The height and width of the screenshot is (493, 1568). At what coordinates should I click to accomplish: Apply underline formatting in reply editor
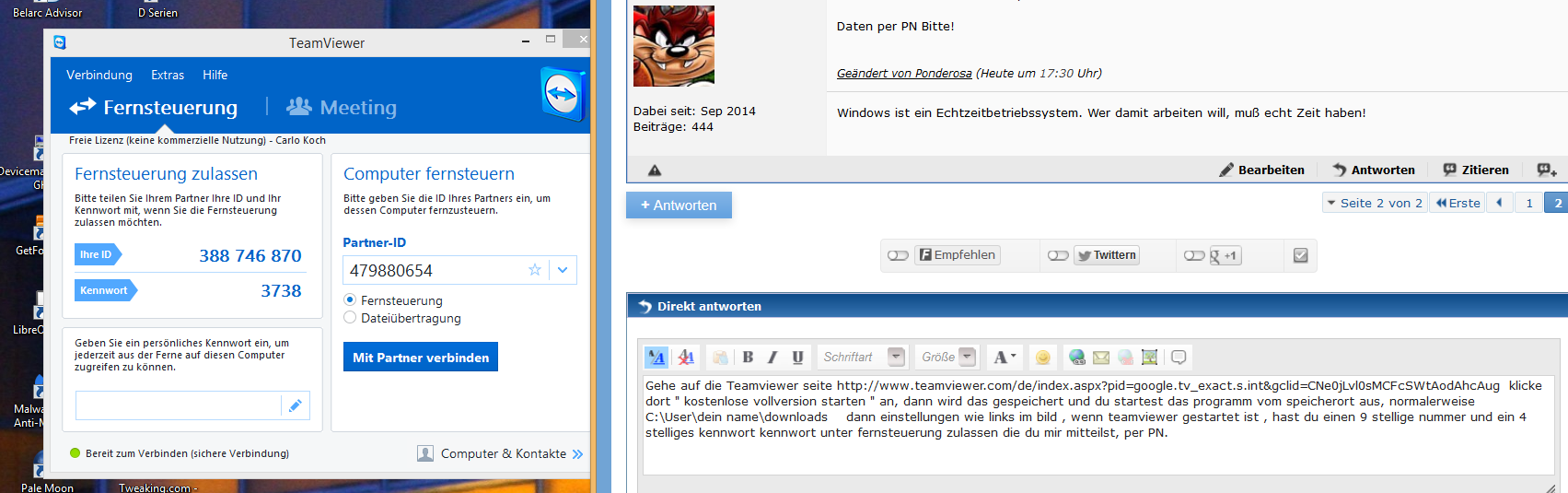[797, 358]
